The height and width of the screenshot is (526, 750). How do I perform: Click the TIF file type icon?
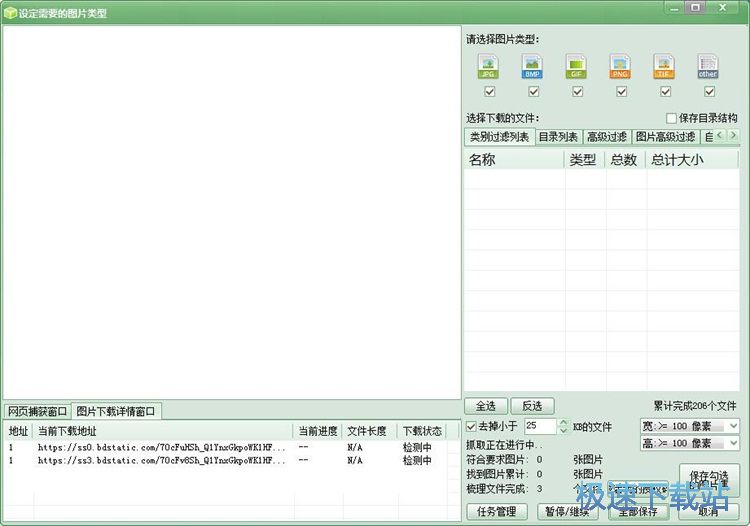tap(664, 67)
